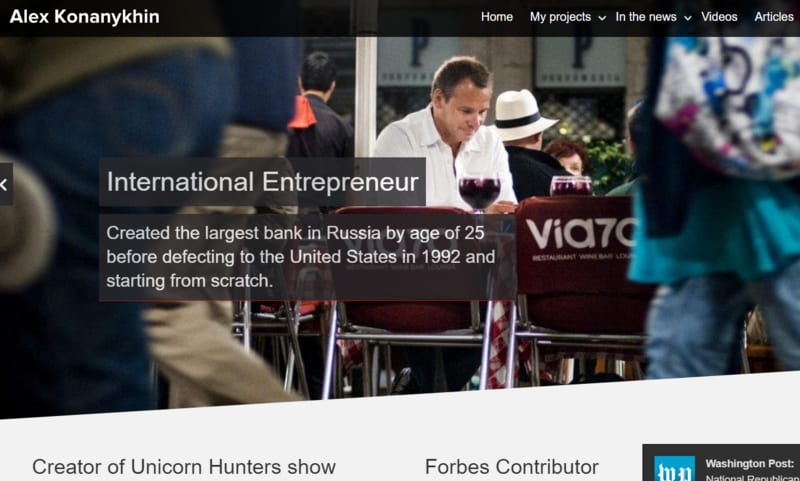Expand the In the news dropdown chevron
The height and width of the screenshot is (481, 800).
pos(688,18)
